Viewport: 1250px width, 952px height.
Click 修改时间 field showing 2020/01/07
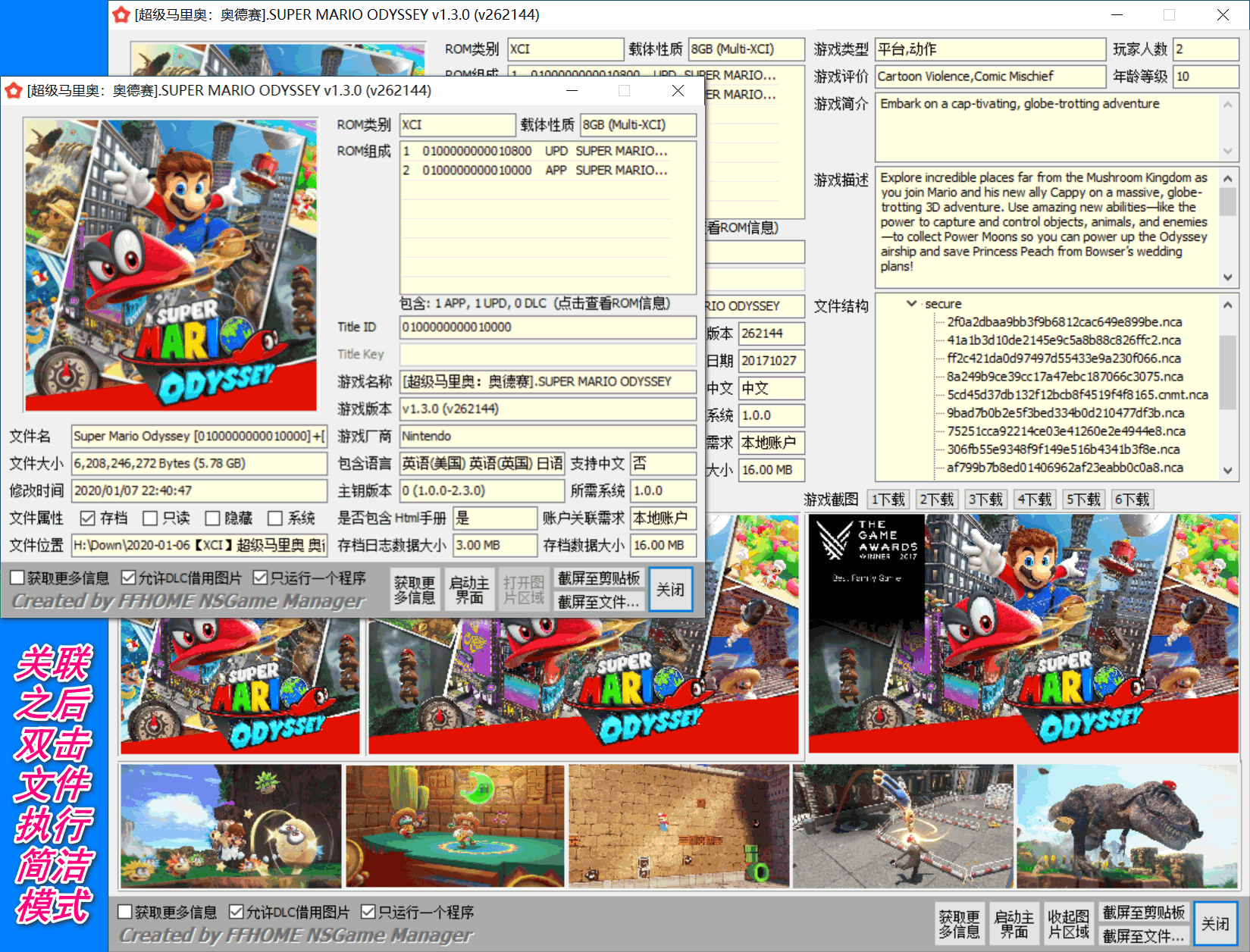click(199, 491)
